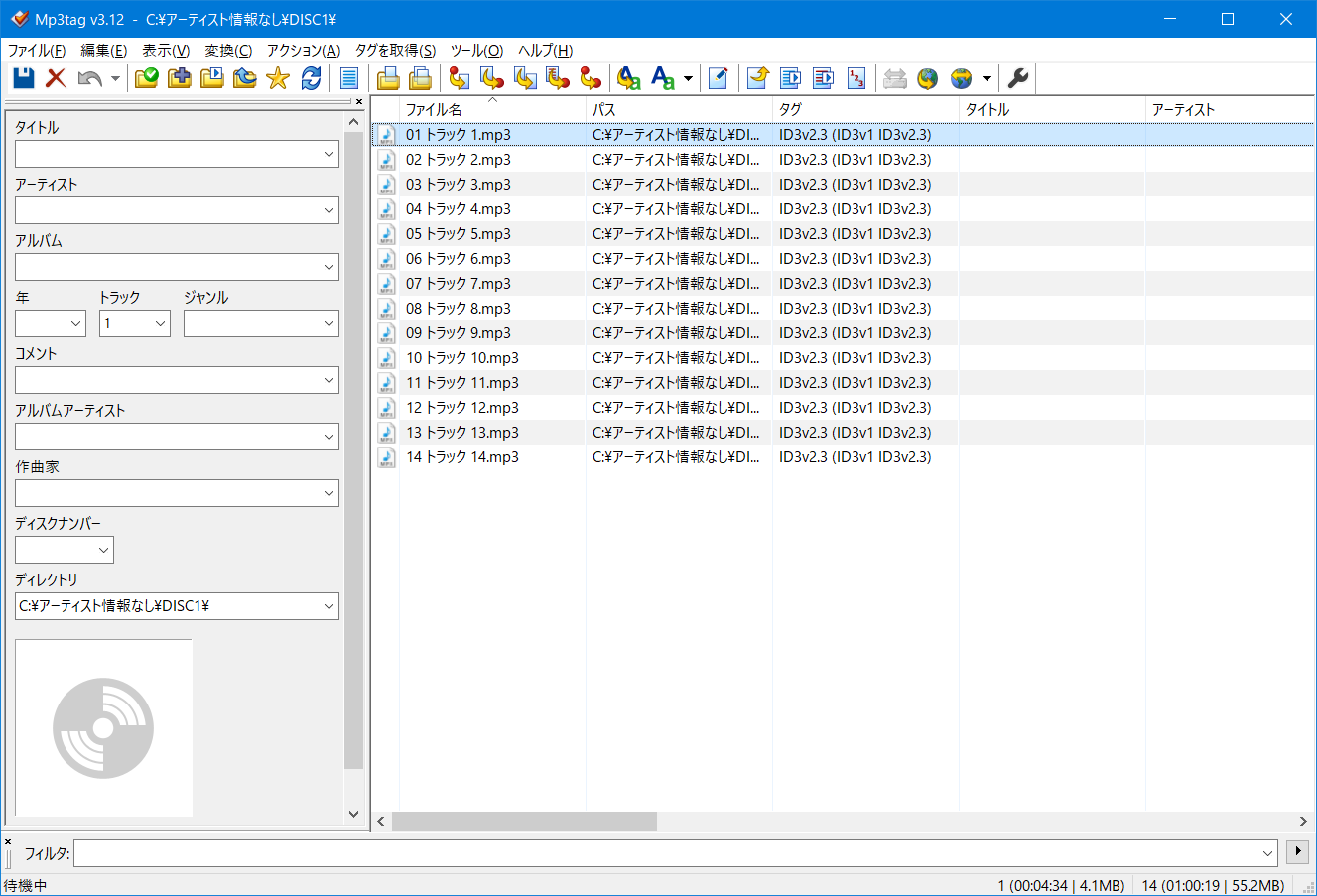Sort by the ファイル名 column header
1317x896 pixels.
coord(492,109)
